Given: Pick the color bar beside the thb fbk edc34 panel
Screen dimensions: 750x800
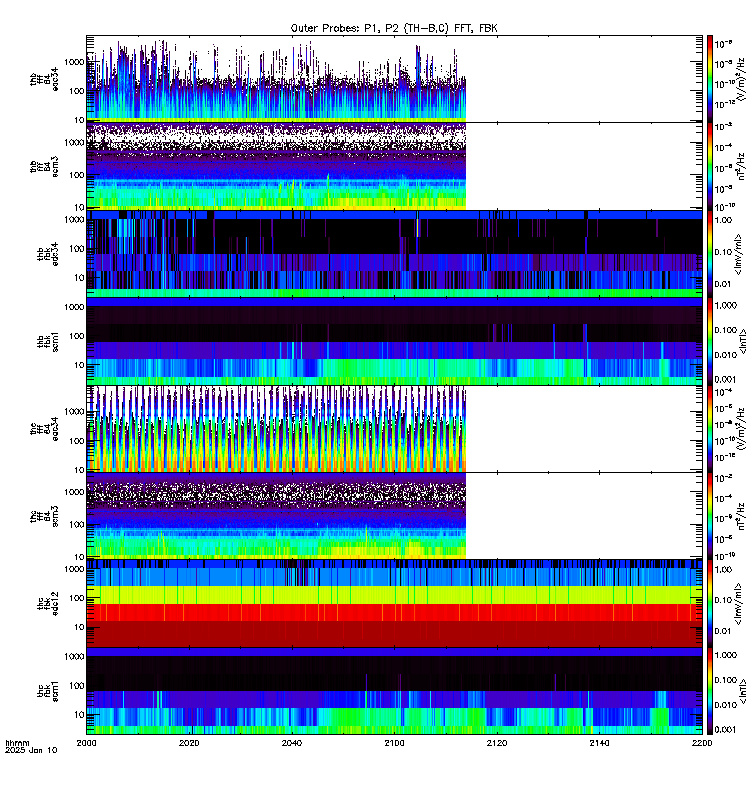Looking at the screenshot, I should (x=710, y=254).
